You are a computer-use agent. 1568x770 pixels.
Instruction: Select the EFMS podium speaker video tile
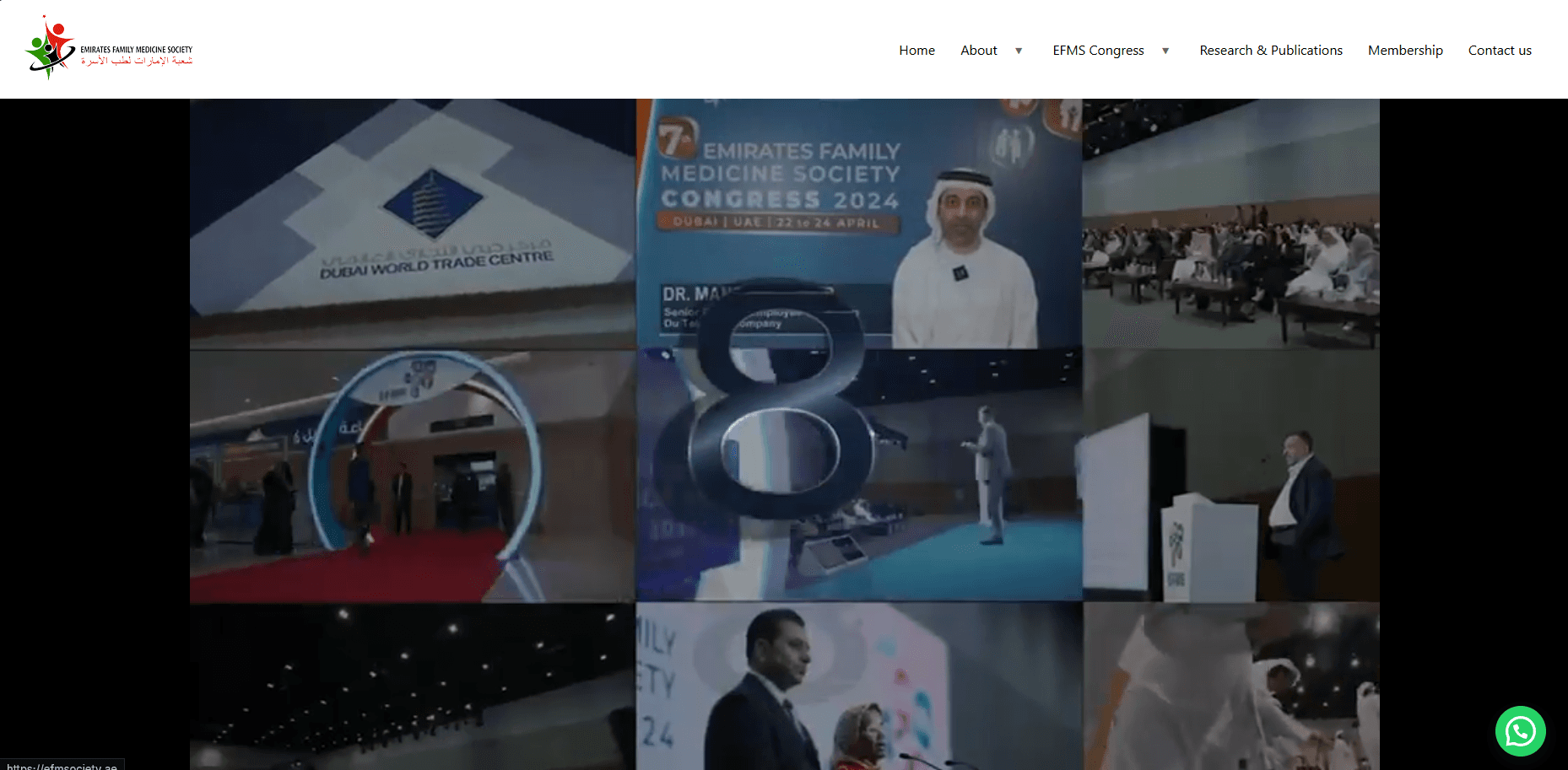coord(1232,474)
